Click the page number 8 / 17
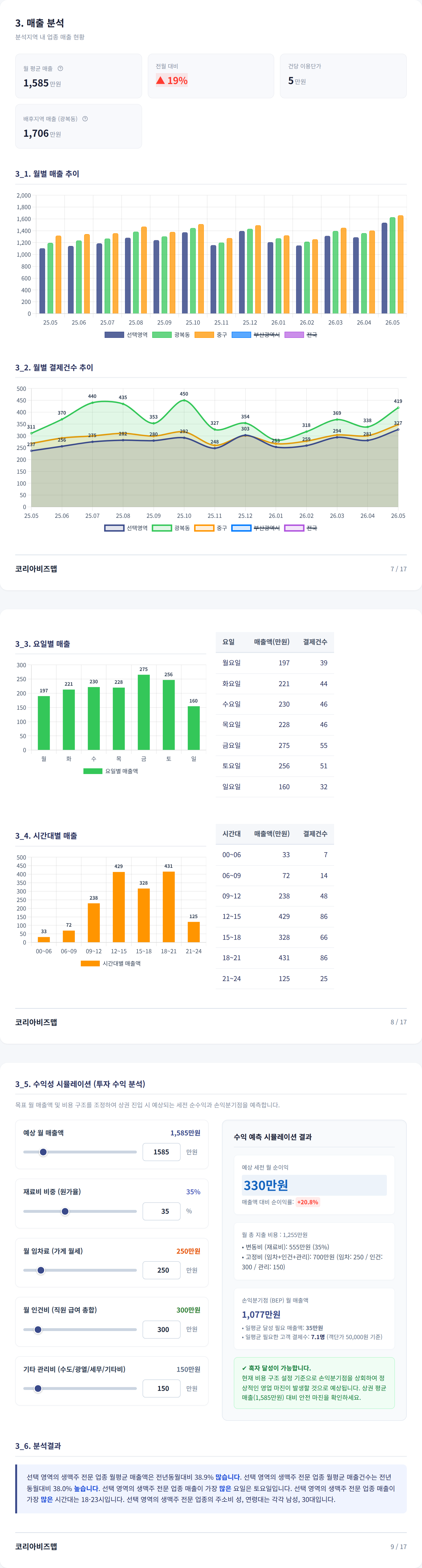Image resolution: width=422 pixels, height=1568 pixels. click(398, 1022)
